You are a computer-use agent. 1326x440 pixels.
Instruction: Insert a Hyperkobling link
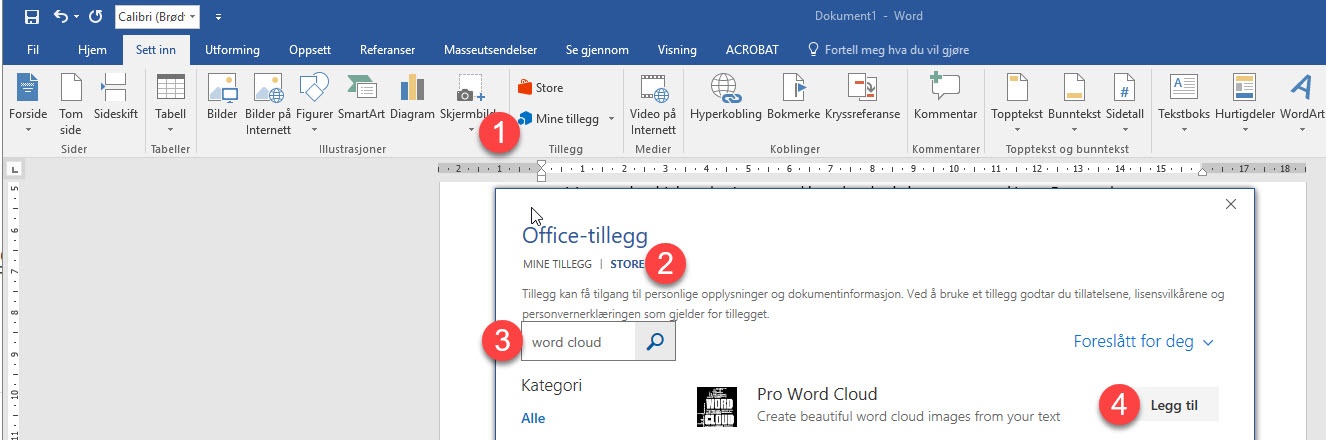pos(726,97)
